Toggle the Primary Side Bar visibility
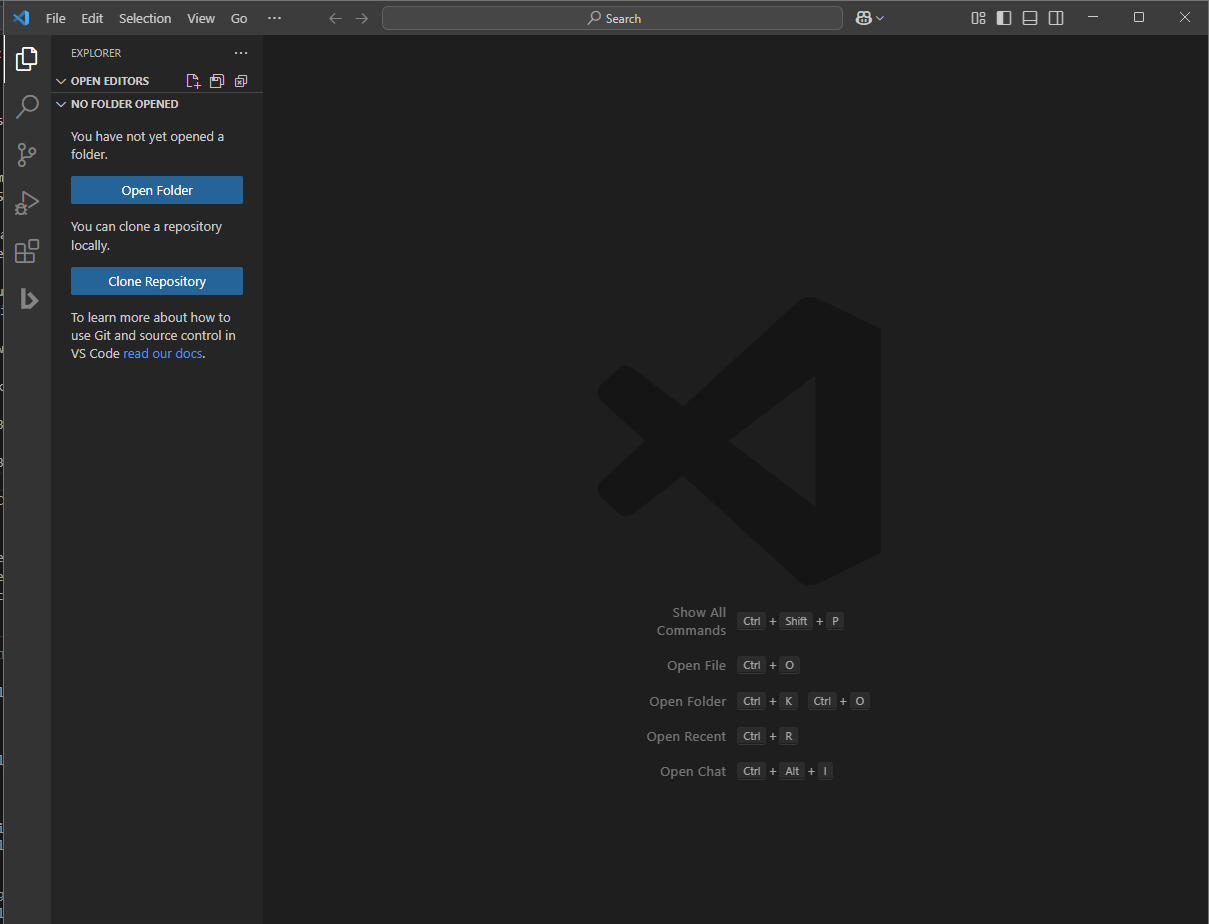Screen dimensions: 1209x924 pyautogui.click(x=1004, y=18)
